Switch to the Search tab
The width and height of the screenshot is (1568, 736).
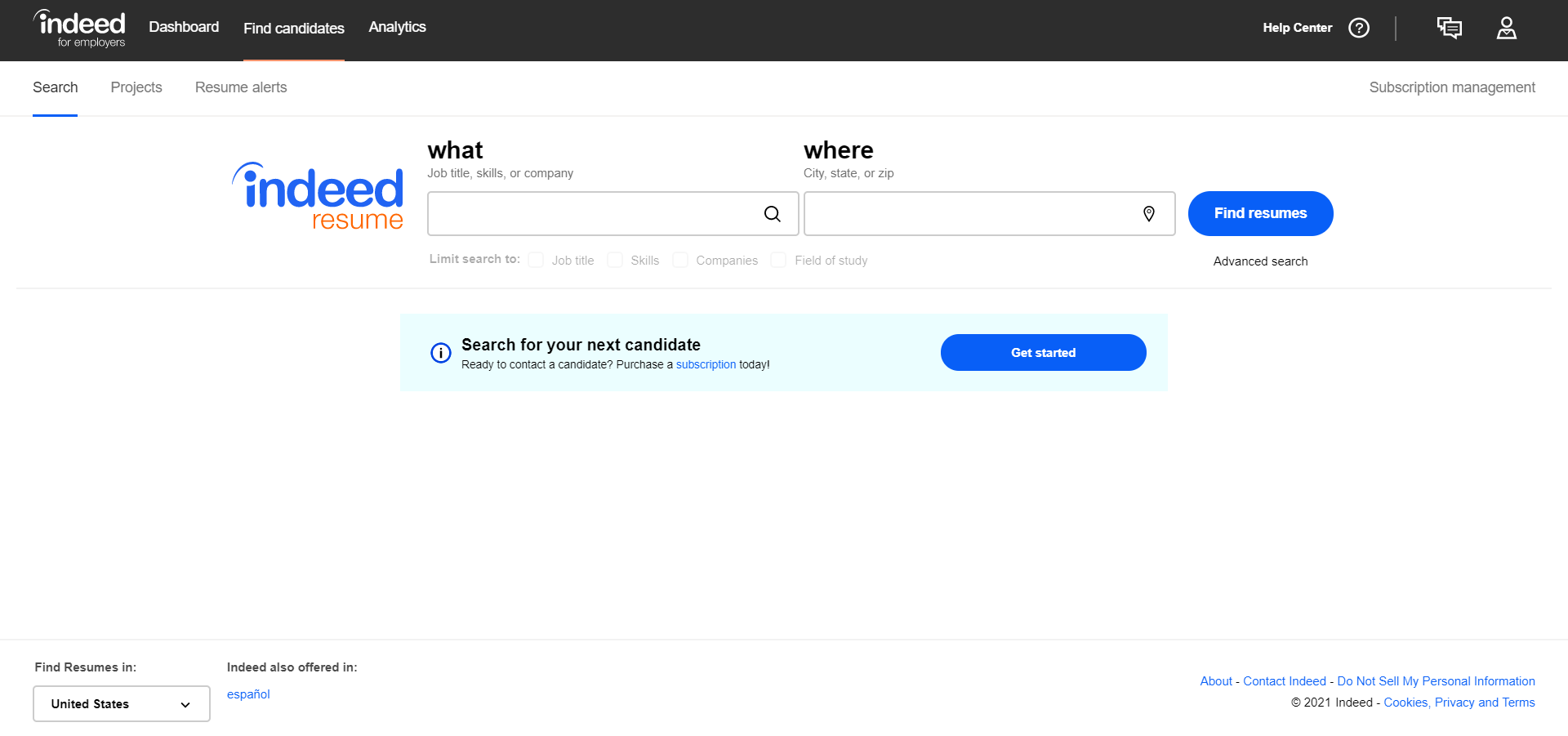56,87
